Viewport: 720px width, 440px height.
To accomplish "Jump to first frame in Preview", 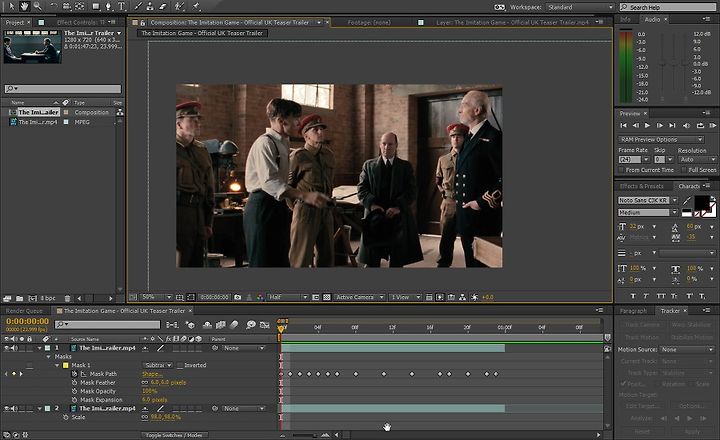I will pyautogui.click(x=623, y=125).
